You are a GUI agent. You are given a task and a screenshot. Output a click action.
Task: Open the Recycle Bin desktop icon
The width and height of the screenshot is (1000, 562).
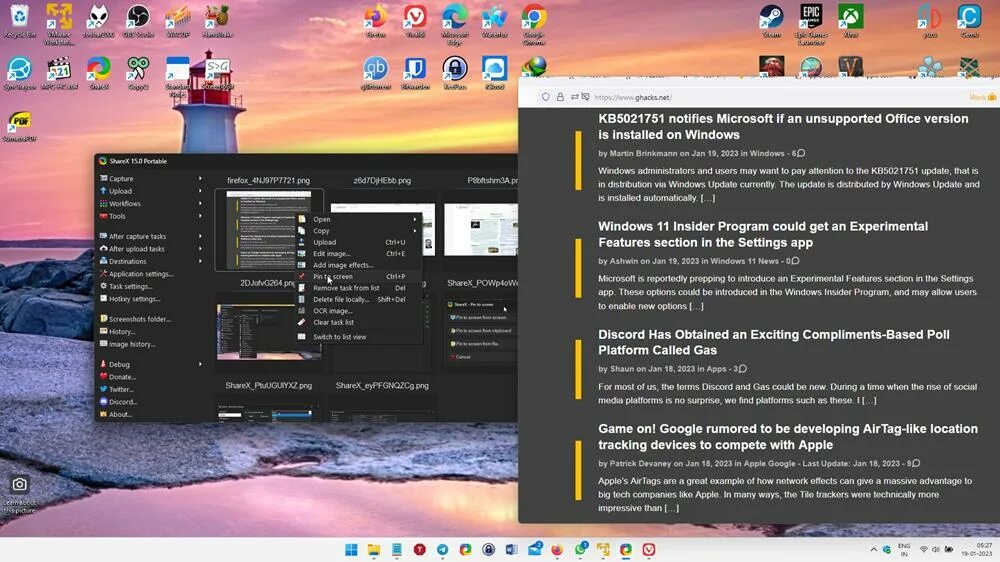coord(19,21)
